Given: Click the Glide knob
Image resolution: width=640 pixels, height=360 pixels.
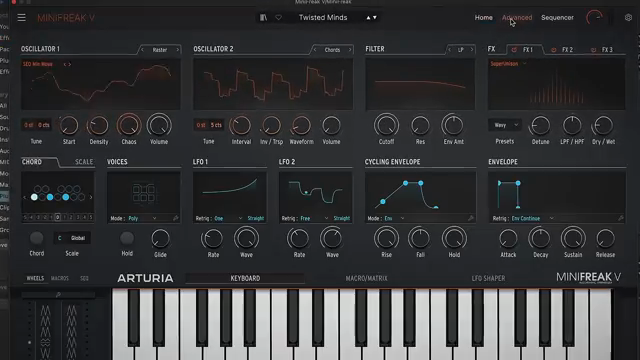Looking at the screenshot, I should pyautogui.click(x=160, y=239).
